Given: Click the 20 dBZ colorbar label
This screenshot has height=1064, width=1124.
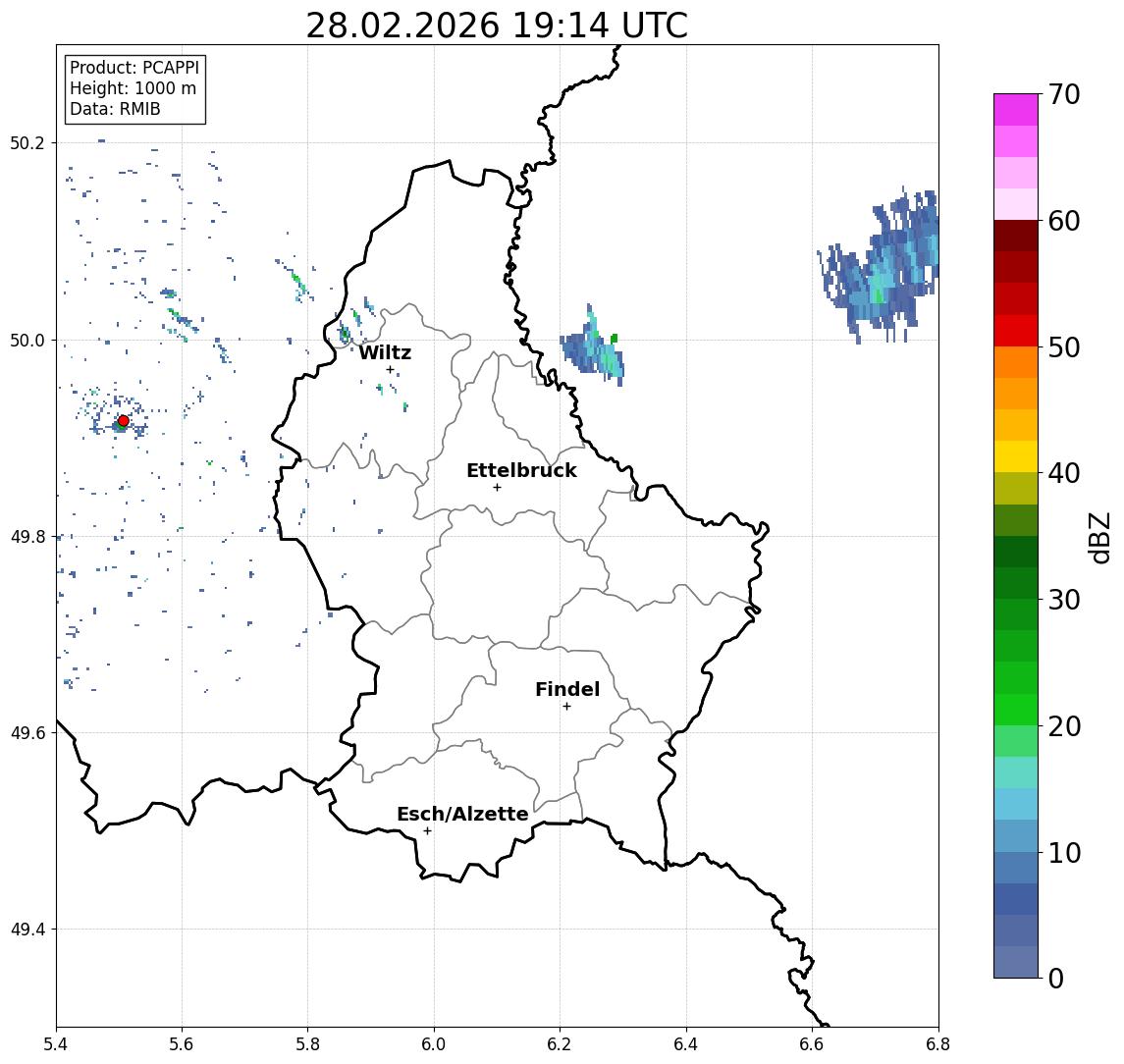Looking at the screenshot, I should pyautogui.click(x=1064, y=726).
